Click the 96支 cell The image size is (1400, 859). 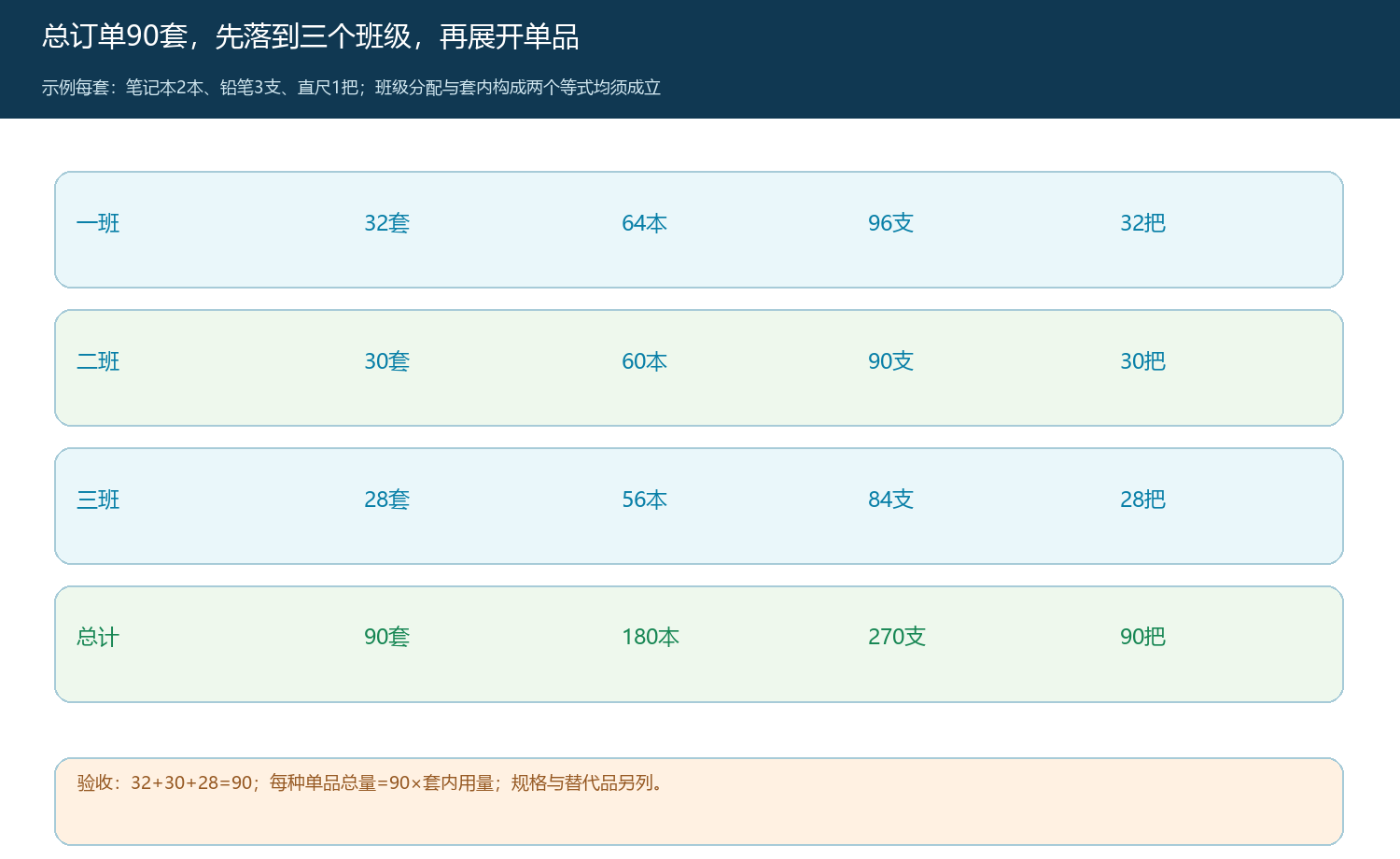click(x=891, y=223)
